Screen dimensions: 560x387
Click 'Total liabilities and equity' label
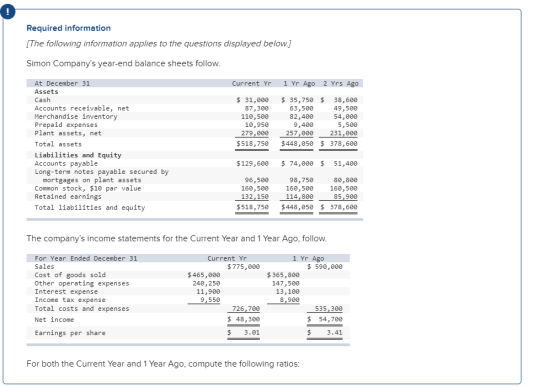90,208
